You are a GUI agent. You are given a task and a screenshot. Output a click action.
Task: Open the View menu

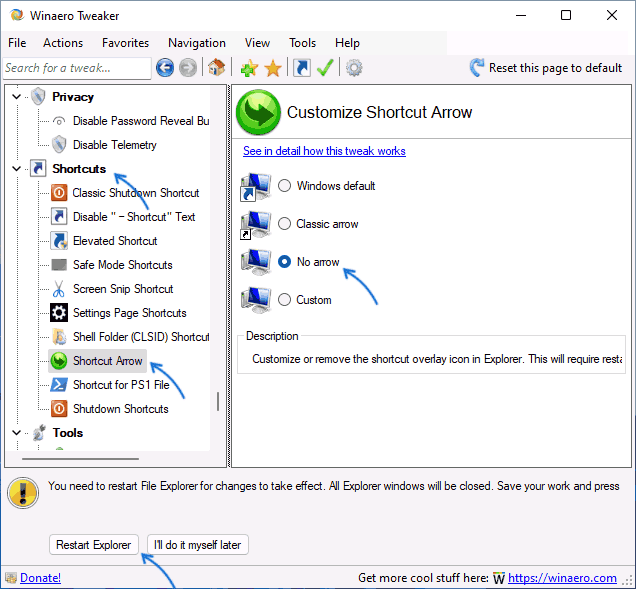coord(257,43)
